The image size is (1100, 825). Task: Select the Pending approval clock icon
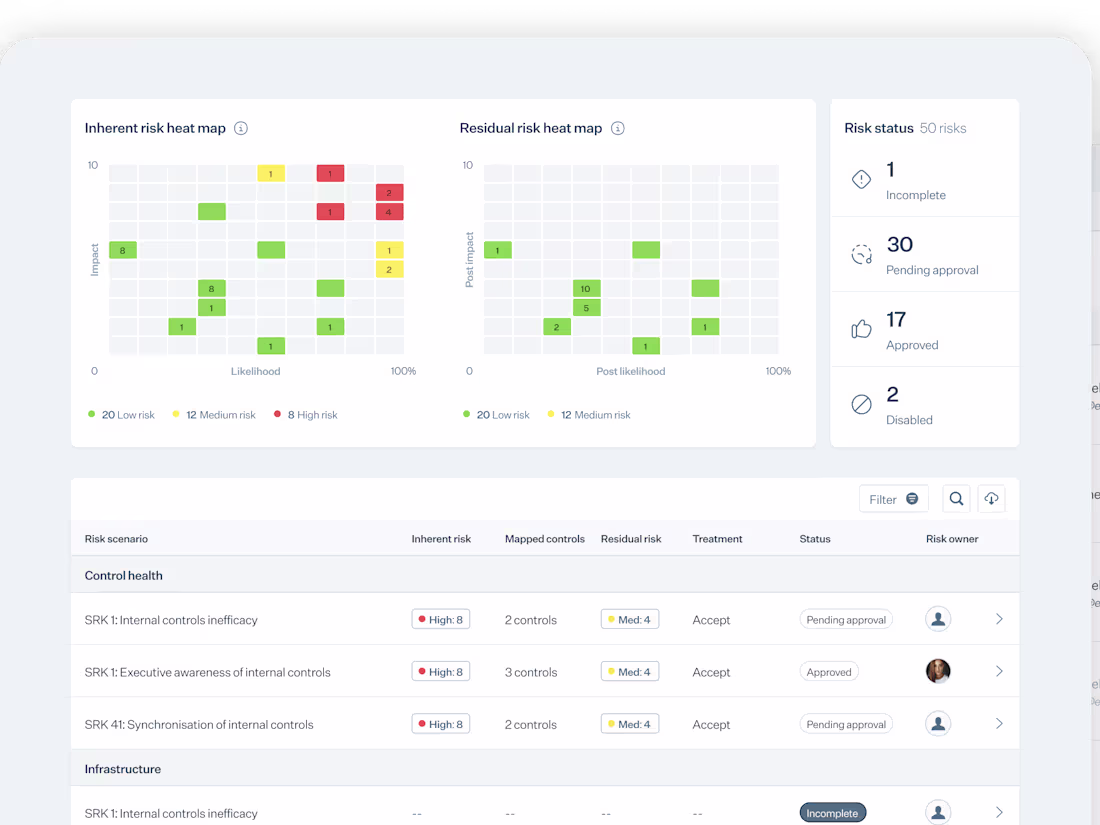pyautogui.click(x=861, y=254)
